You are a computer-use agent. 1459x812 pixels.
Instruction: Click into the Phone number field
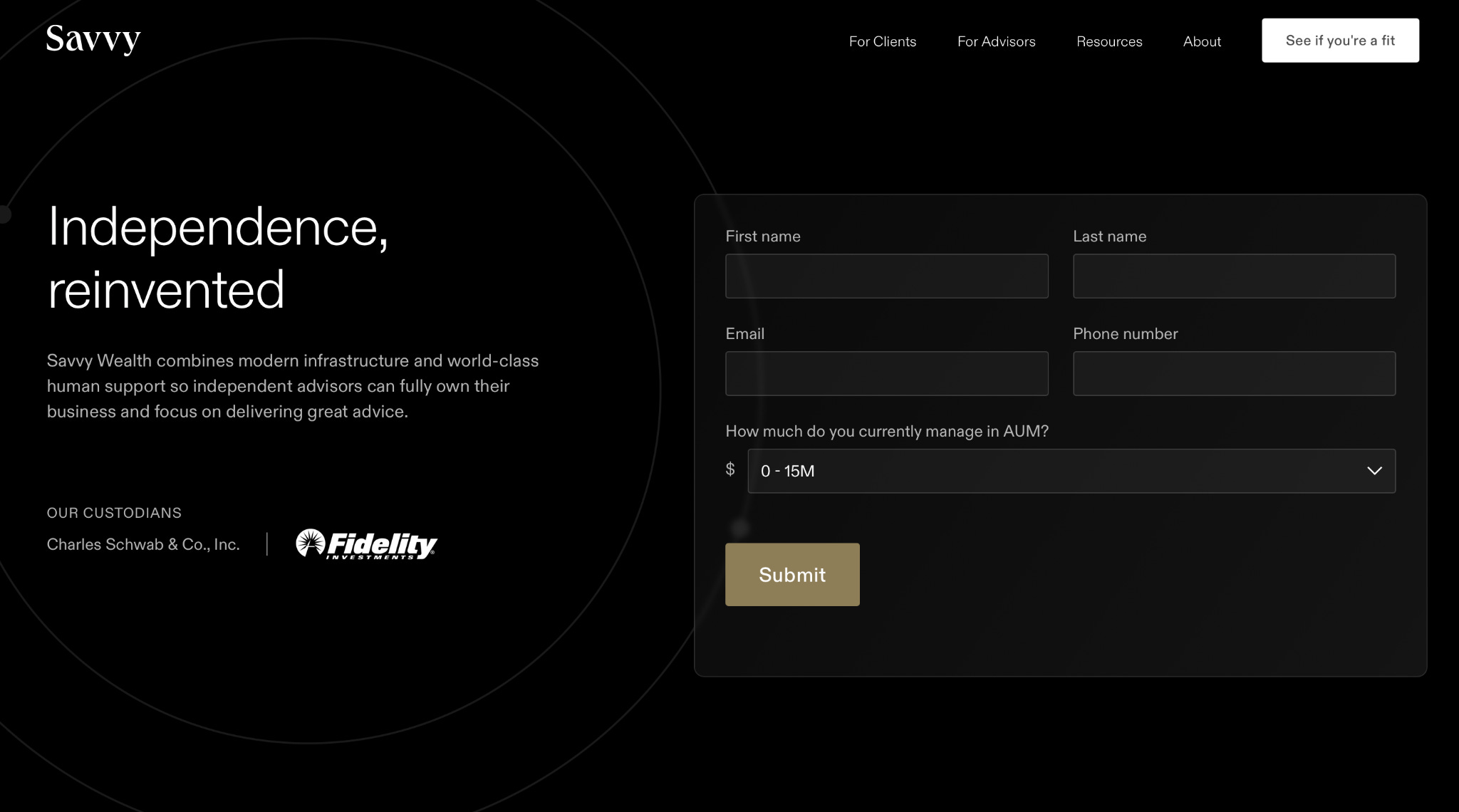tap(1234, 374)
